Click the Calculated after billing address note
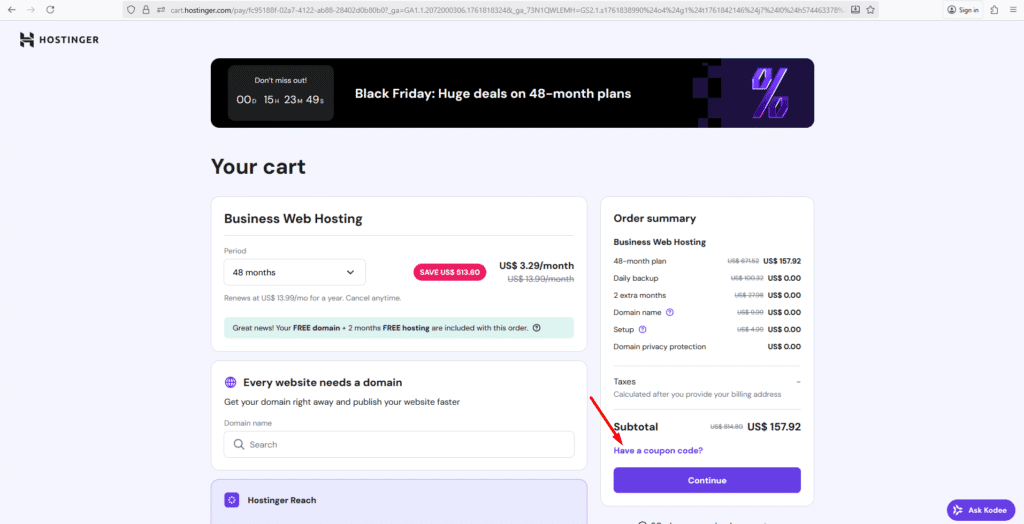 click(x=697, y=395)
